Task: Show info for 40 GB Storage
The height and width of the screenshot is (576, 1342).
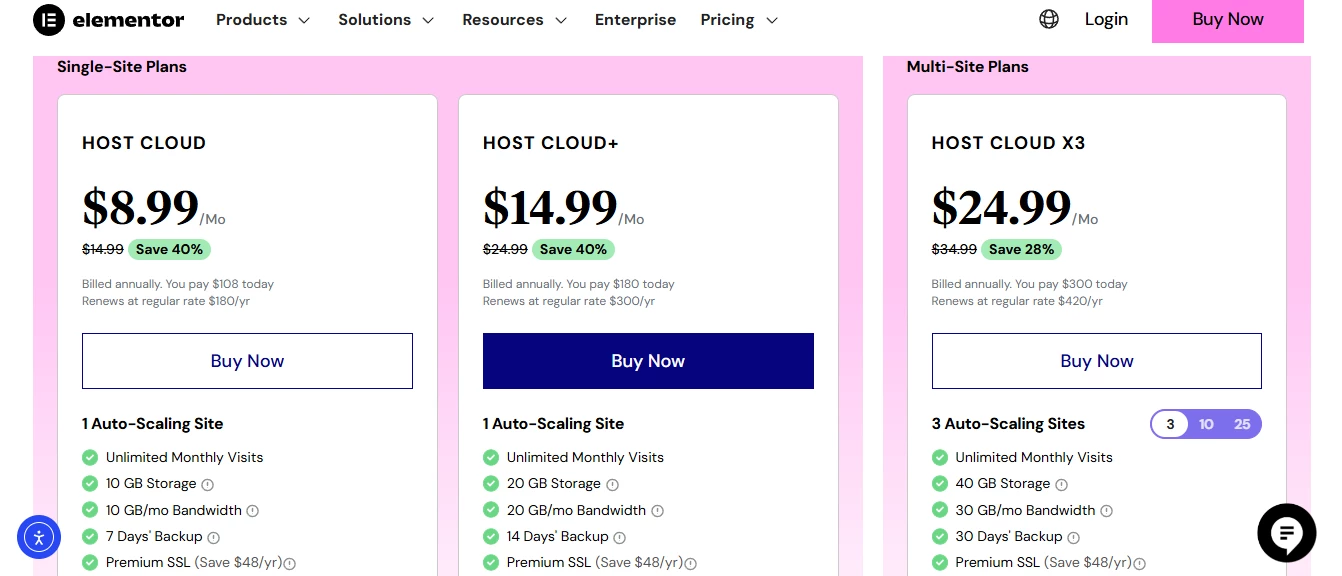Action: [x=1062, y=484]
